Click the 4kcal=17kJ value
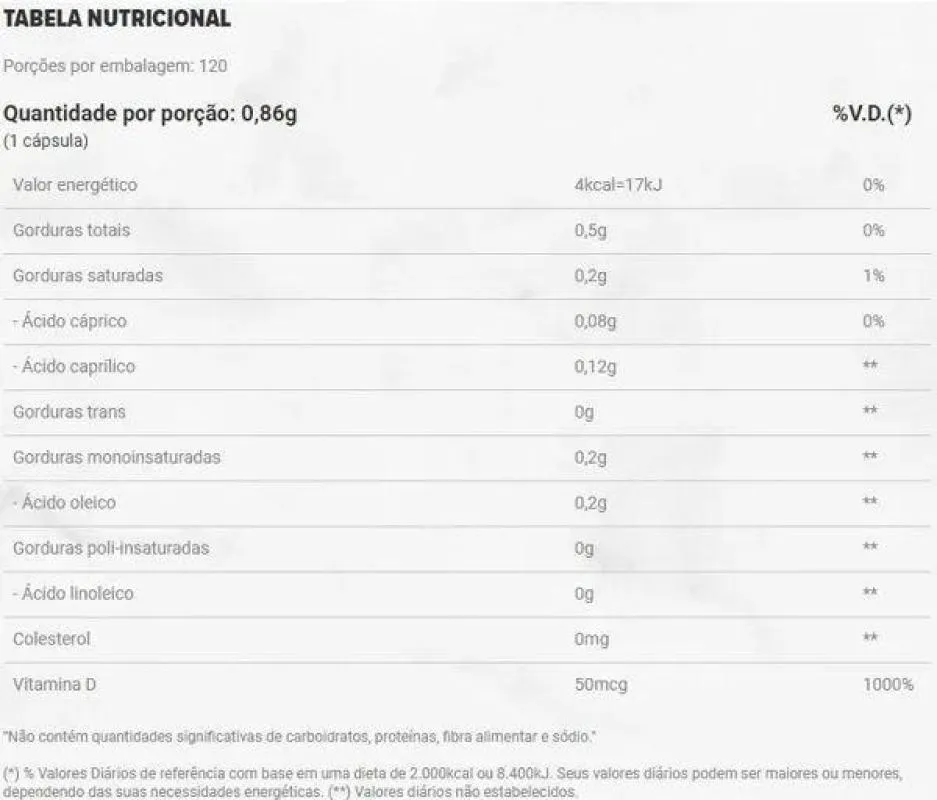 coord(618,185)
